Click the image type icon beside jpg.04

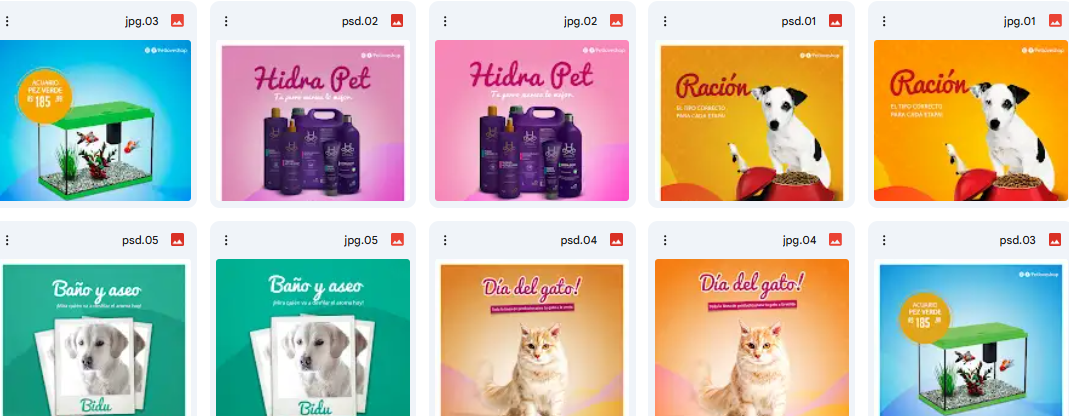click(836, 240)
